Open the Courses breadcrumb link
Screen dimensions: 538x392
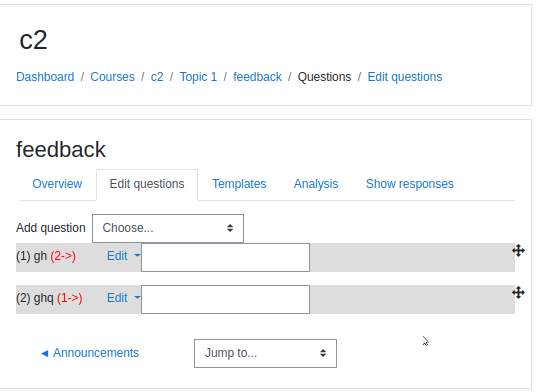[113, 77]
